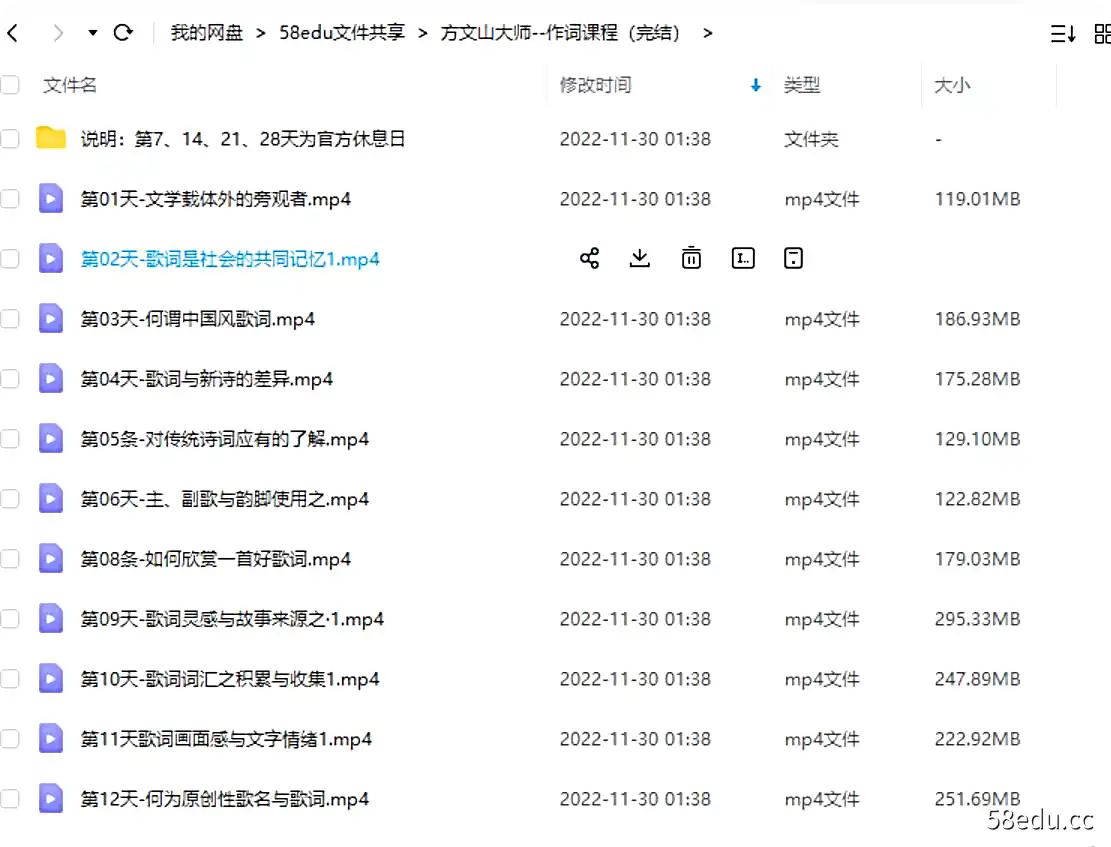Image resolution: width=1111 pixels, height=847 pixels.
Task: Click video icon for 第06天 file
Action: [x=50, y=499]
